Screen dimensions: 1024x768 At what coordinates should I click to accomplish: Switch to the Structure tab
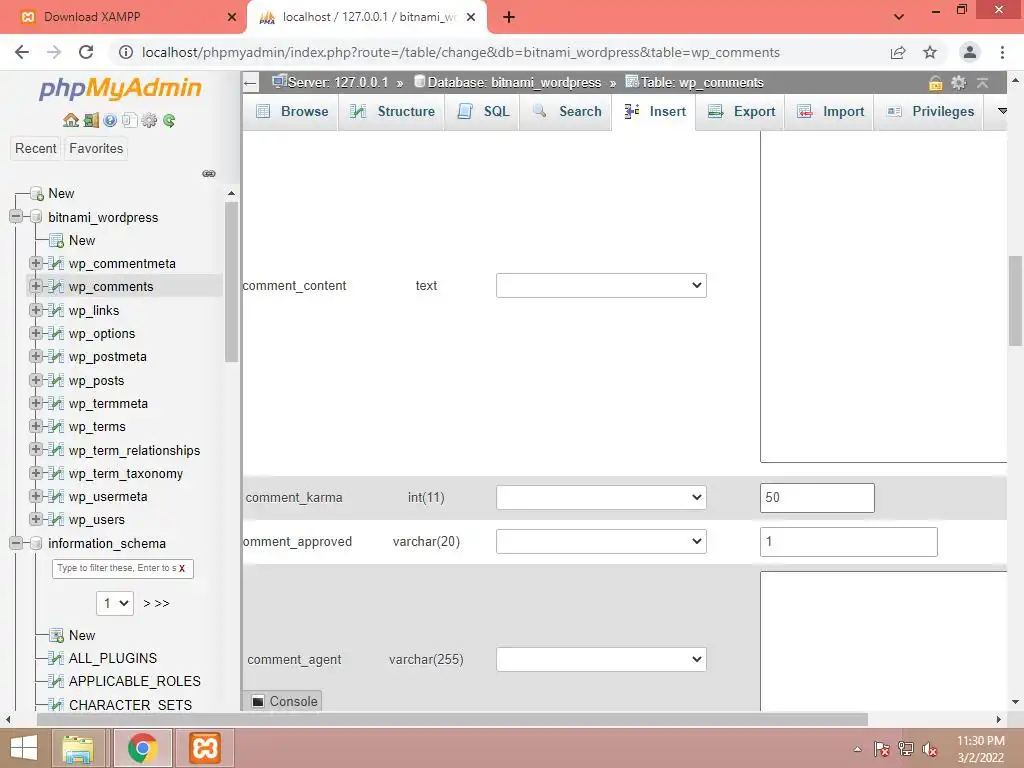(392, 112)
